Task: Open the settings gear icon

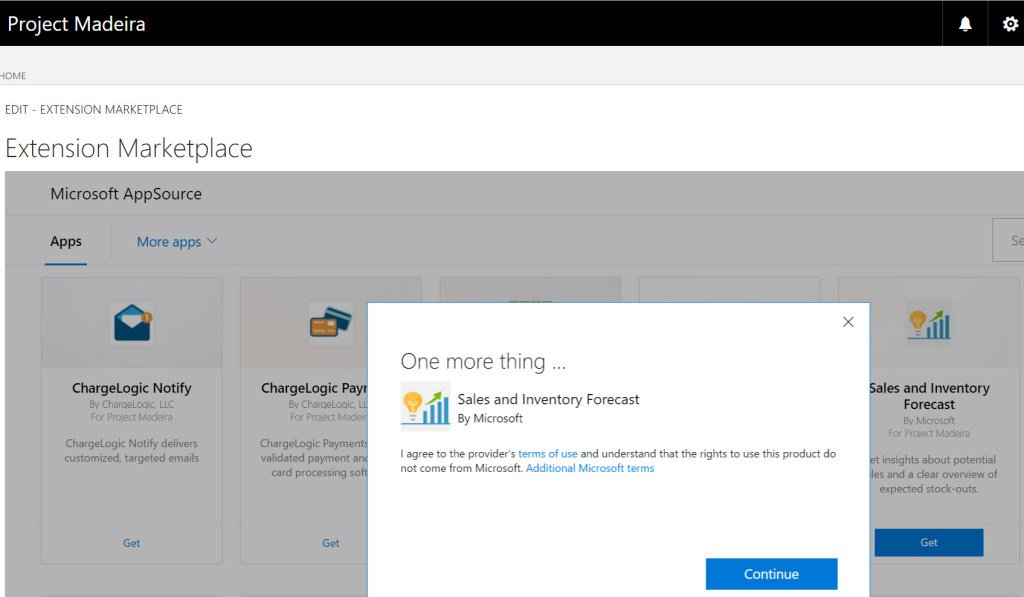Action: (1010, 24)
